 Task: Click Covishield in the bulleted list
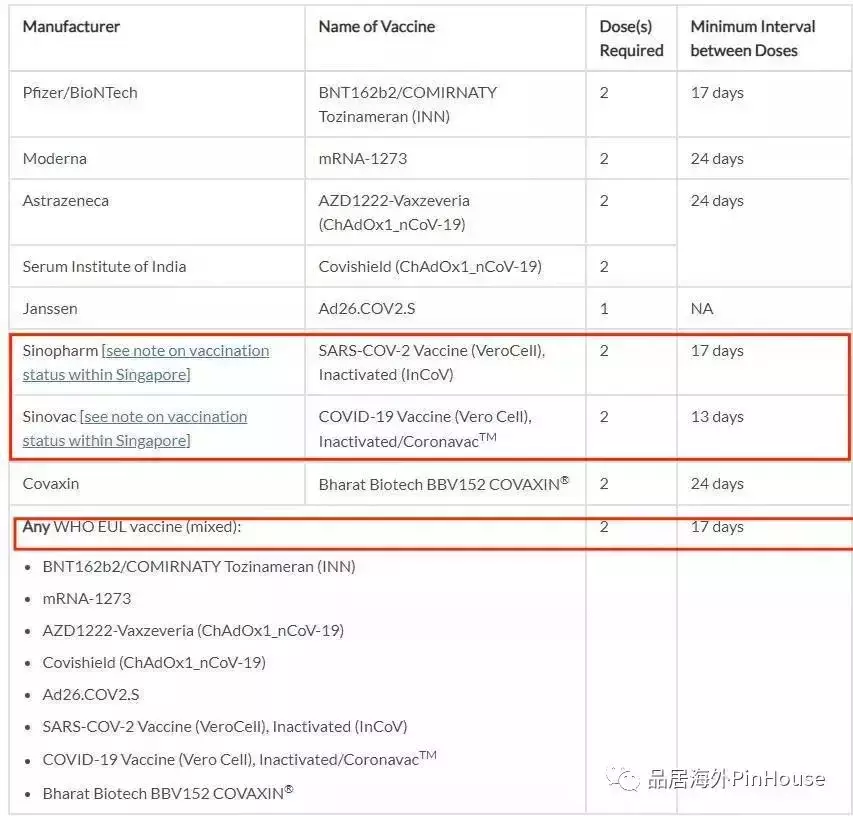(154, 663)
